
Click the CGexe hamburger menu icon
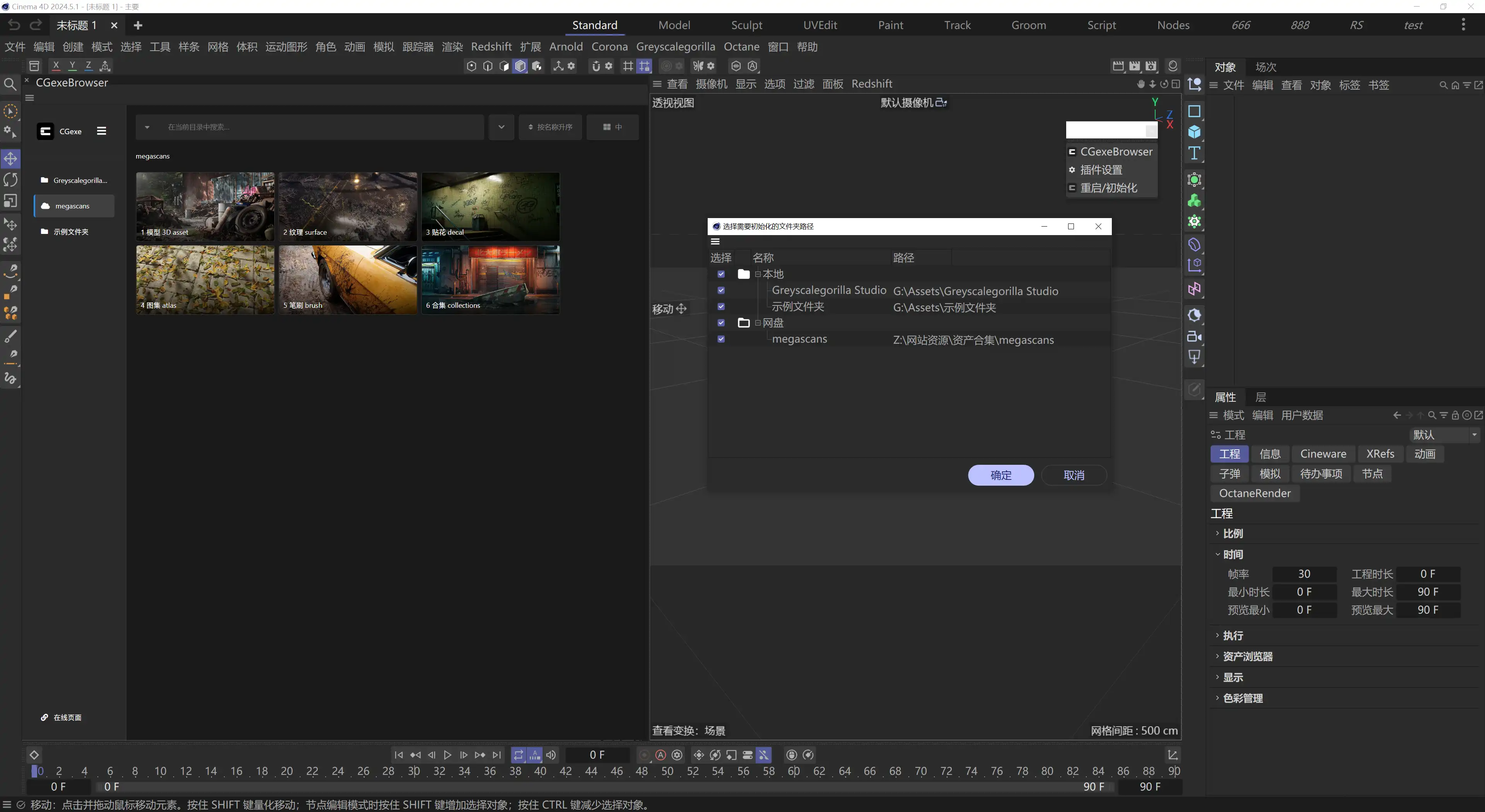click(x=101, y=131)
